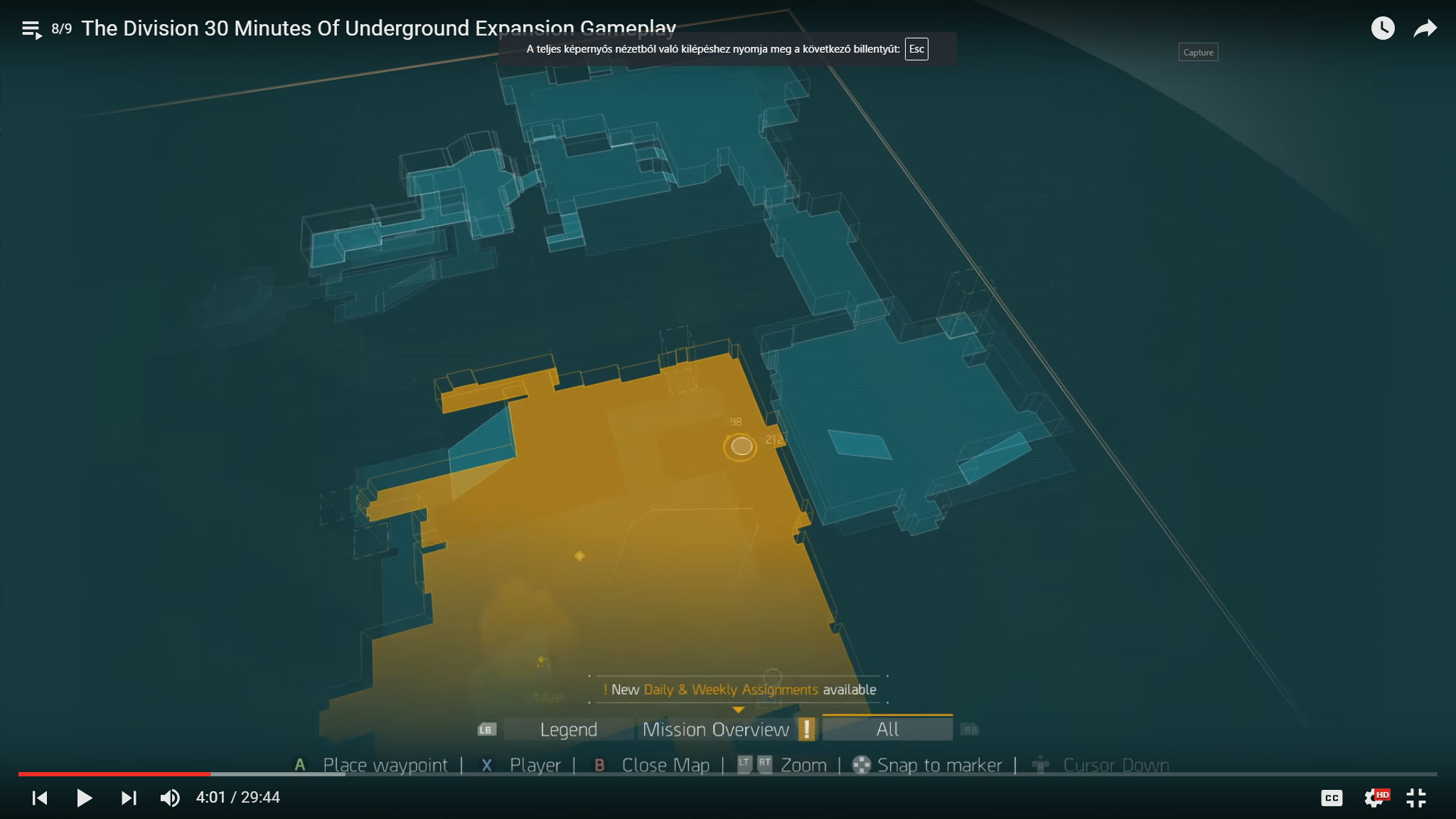Exit fullscreen mode
Image resolution: width=1456 pixels, height=819 pixels.
1416,798
